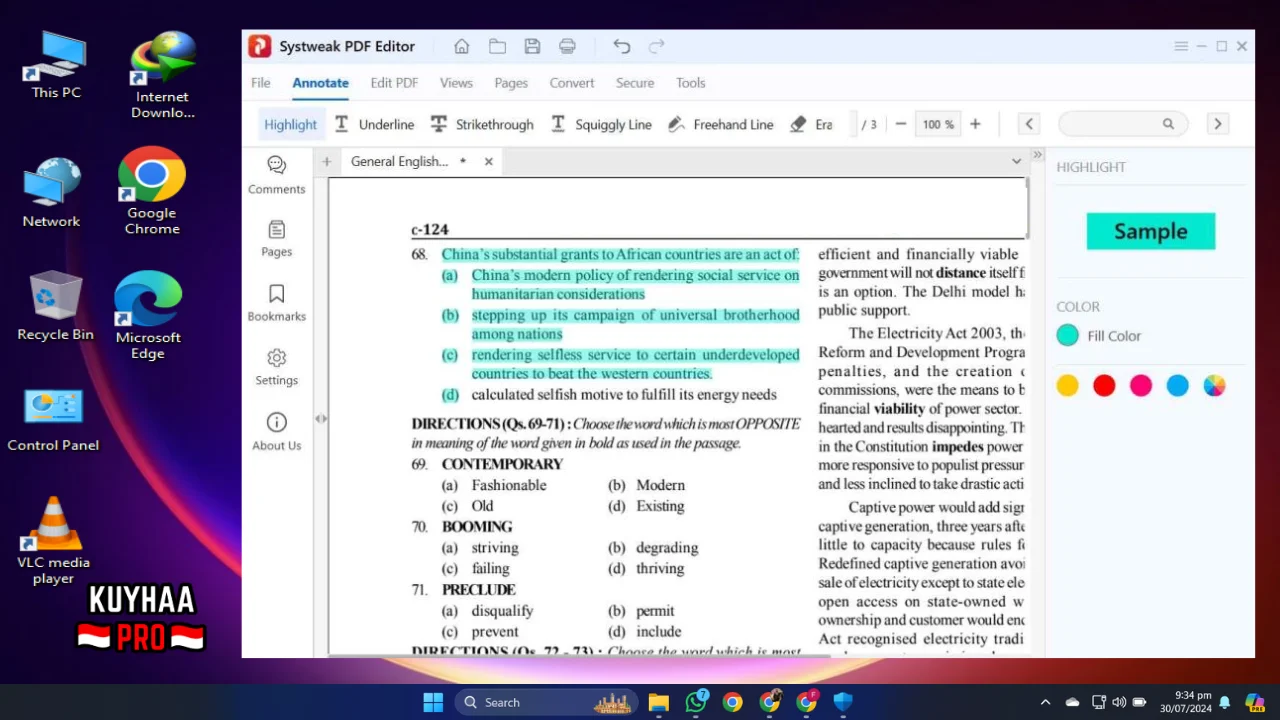This screenshot has height=720, width=1280.
Task: Open This PC desktop icon
Action: tap(56, 65)
